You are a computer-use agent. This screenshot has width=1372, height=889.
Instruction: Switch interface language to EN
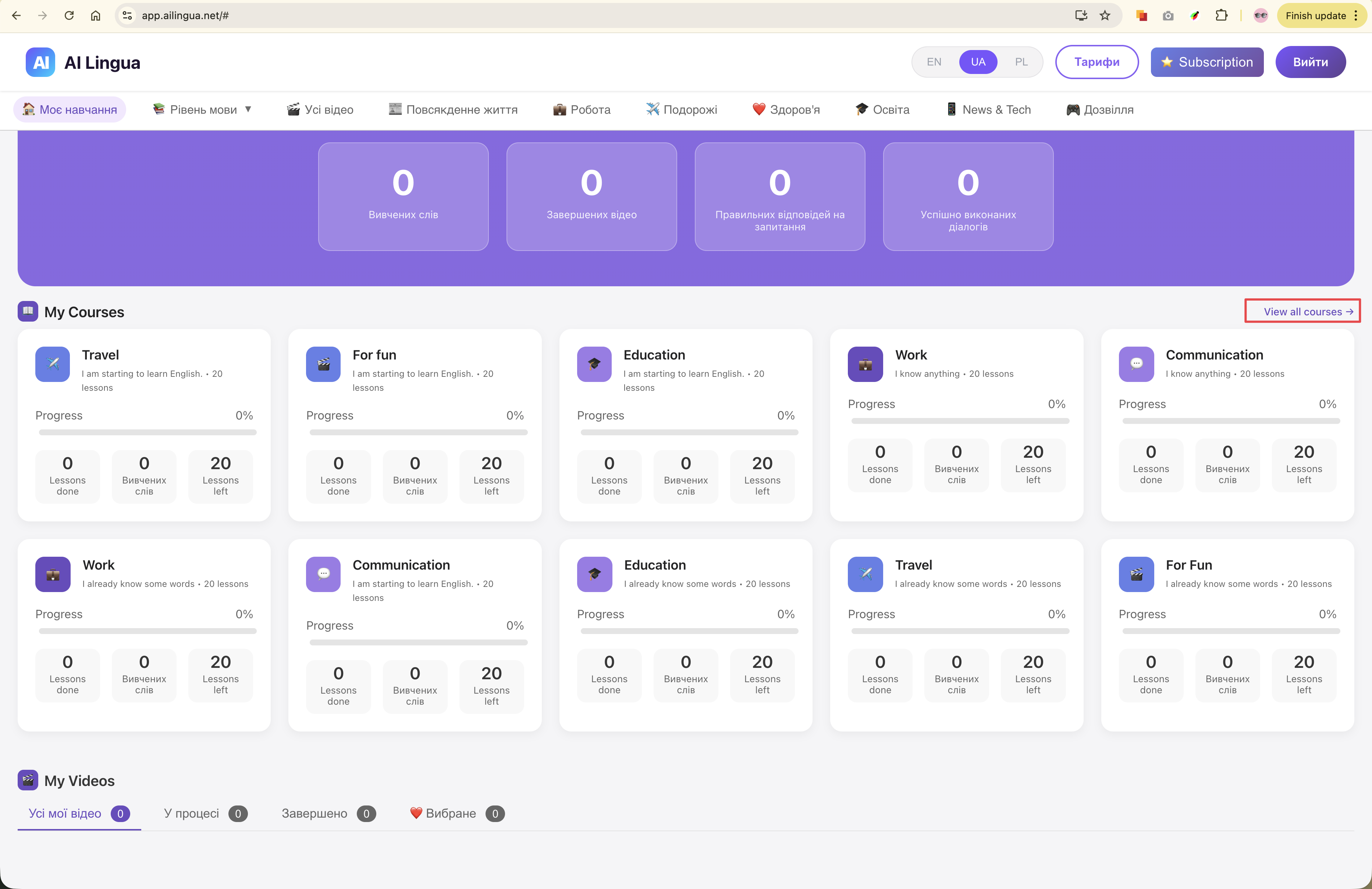point(934,62)
